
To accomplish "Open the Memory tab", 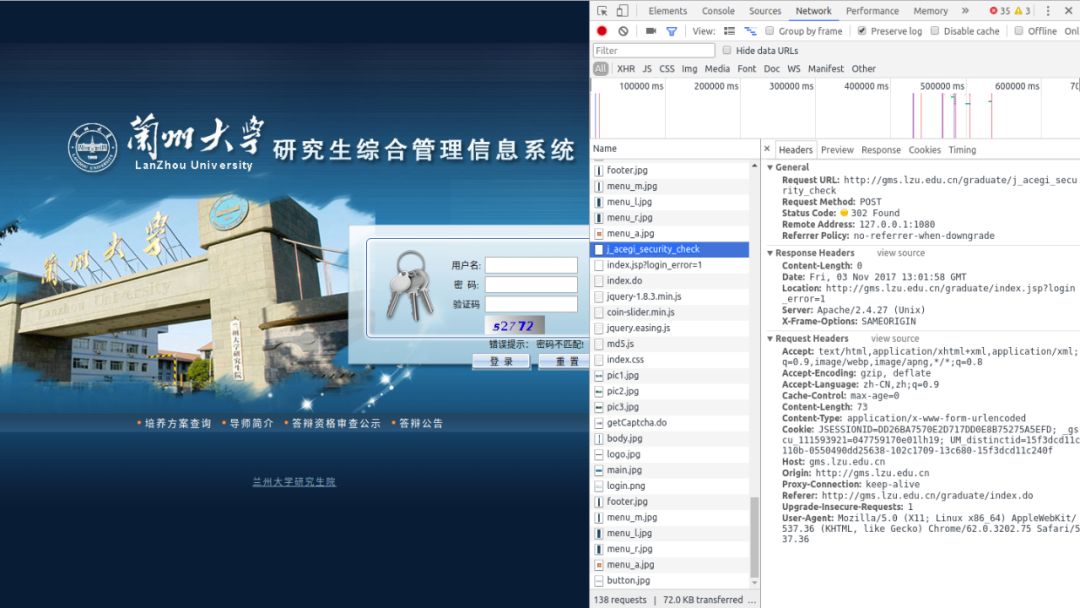I will pyautogui.click(x=931, y=11).
